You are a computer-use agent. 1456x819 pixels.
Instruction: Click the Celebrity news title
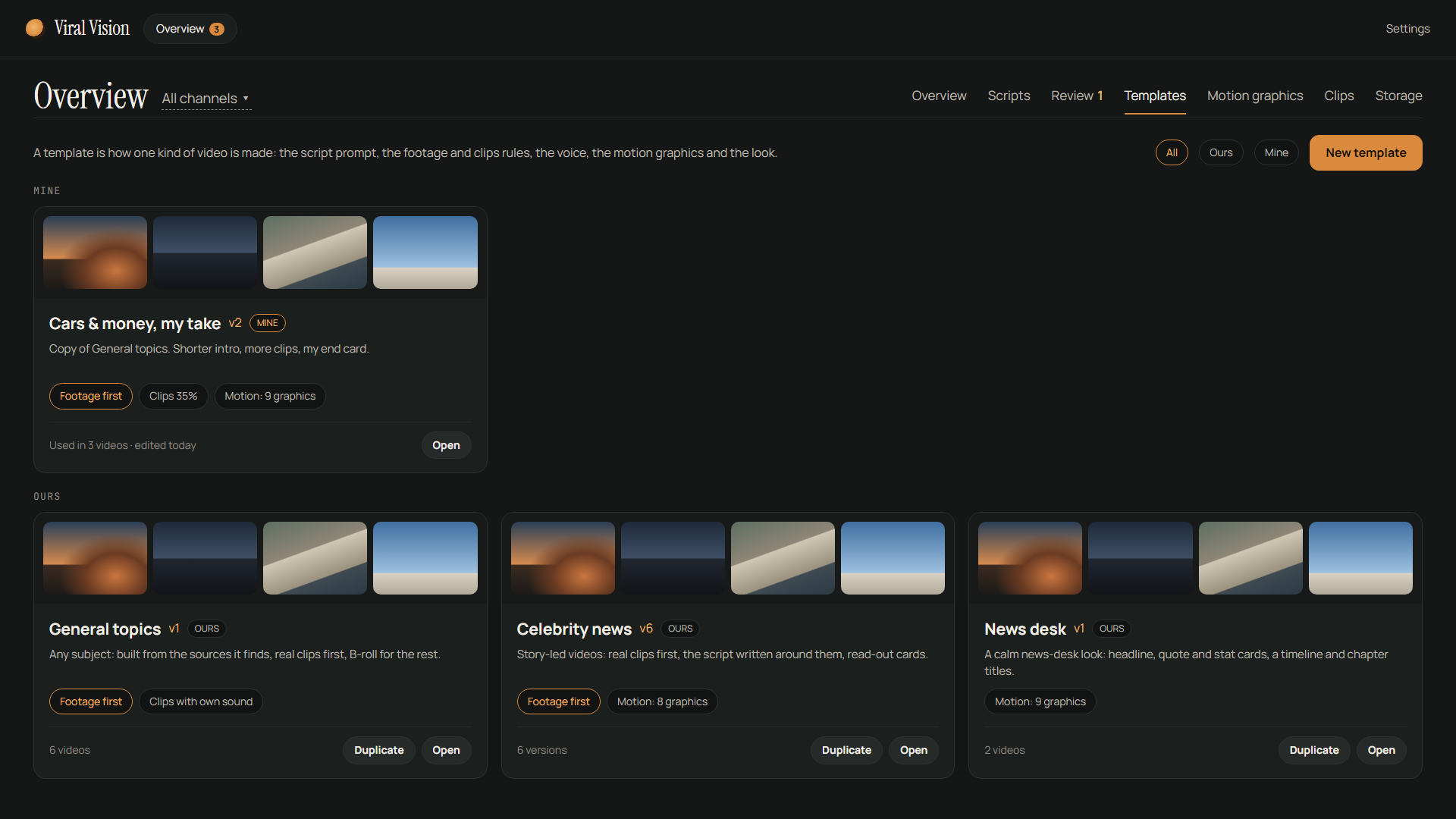[x=574, y=629]
